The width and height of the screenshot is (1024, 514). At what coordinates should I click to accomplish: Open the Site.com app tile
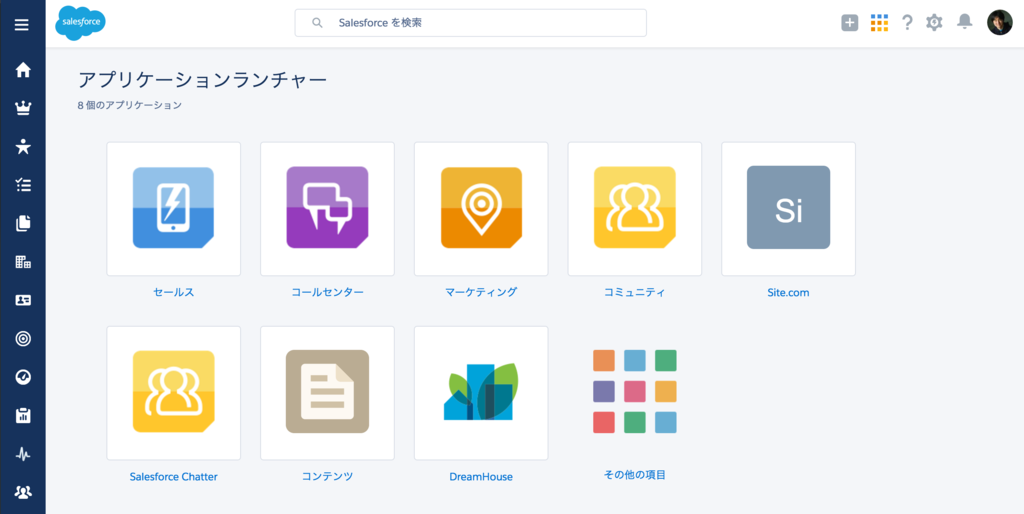pos(788,209)
